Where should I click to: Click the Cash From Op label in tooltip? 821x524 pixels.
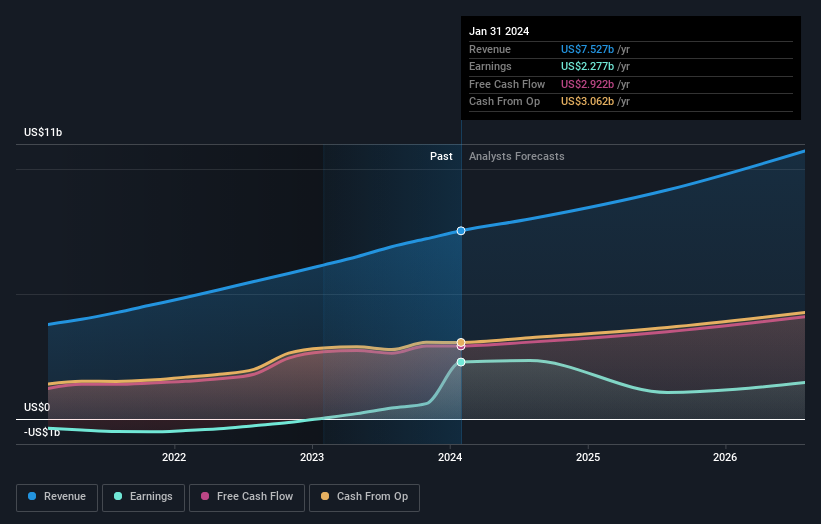point(504,102)
